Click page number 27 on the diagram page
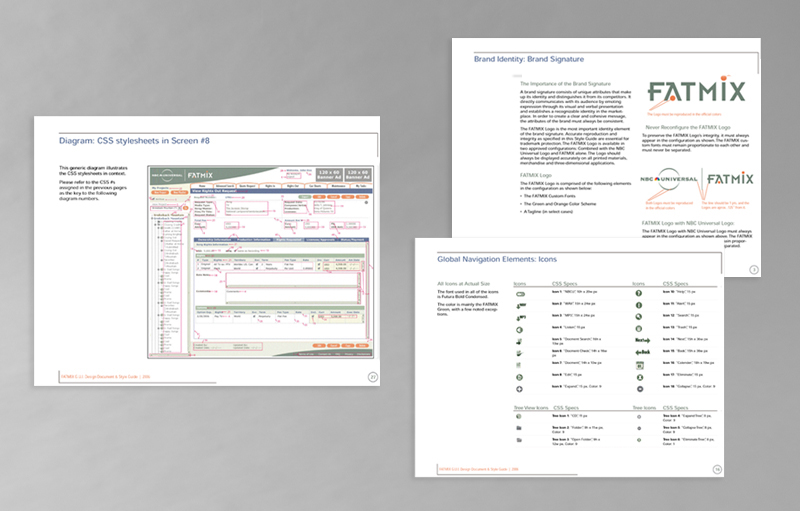This screenshot has width=800, height=511. (x=373, y=377)
